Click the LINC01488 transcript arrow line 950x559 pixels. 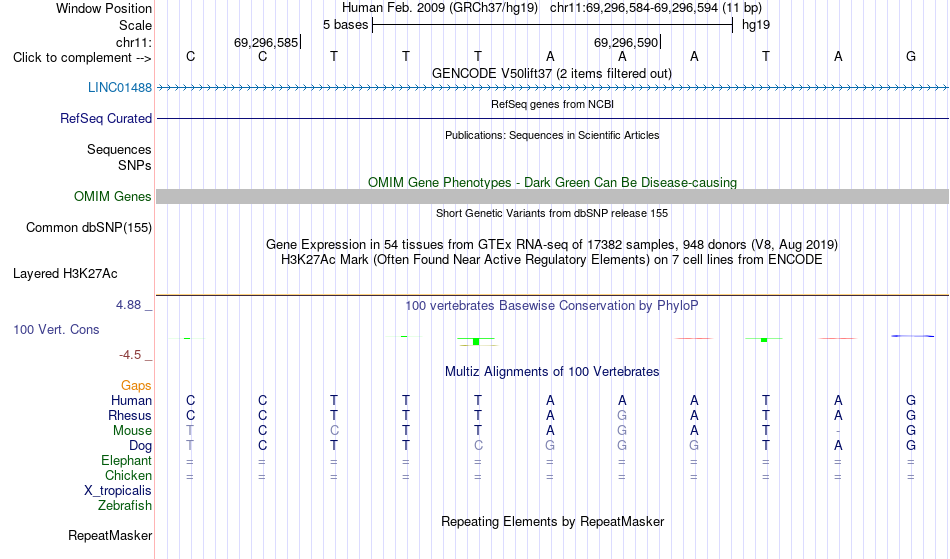552,88
